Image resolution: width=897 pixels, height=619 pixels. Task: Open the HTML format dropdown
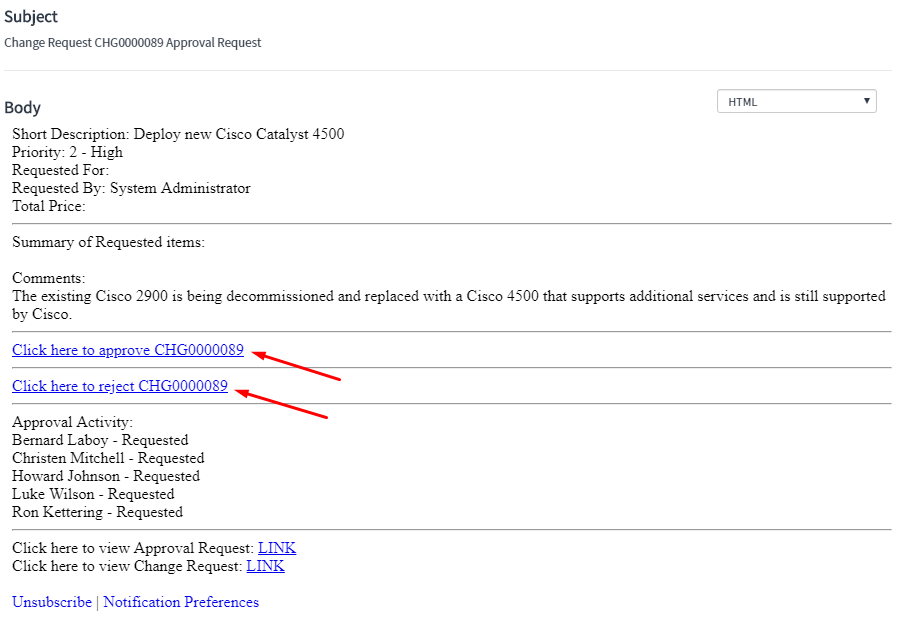796,102
